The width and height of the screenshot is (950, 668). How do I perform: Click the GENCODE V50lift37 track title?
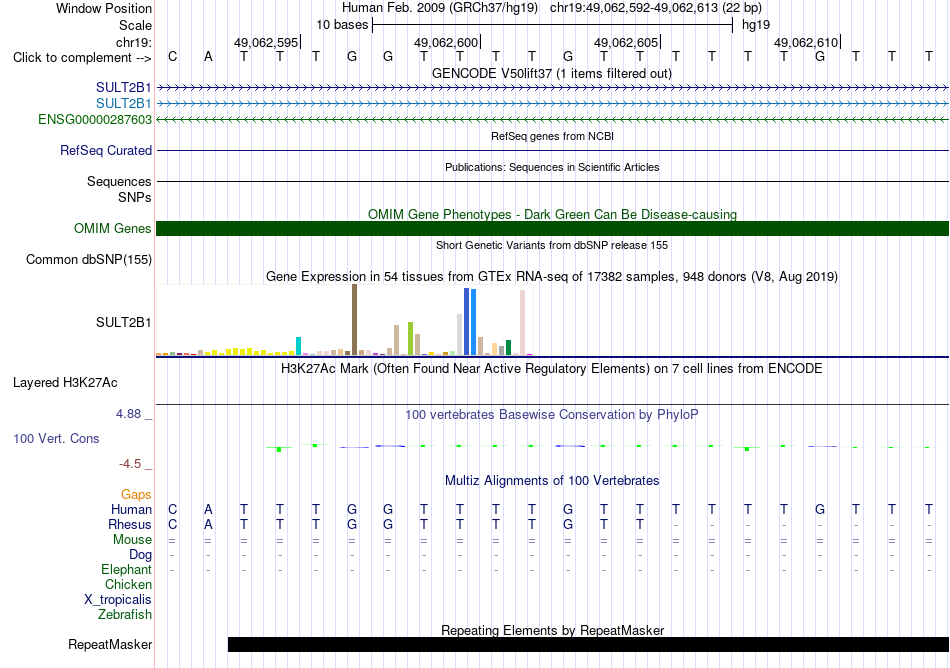552,73
